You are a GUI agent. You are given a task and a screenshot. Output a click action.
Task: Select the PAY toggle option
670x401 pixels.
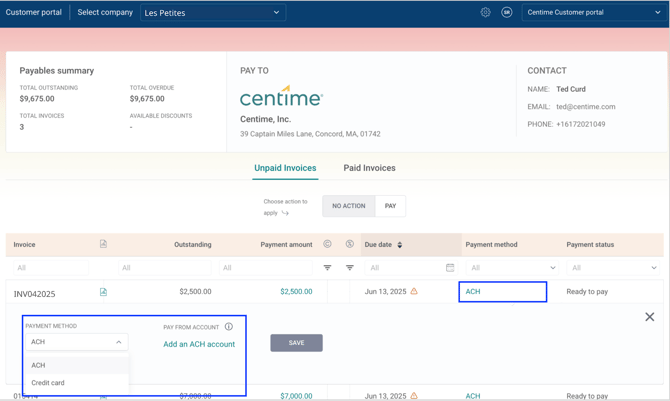point(390,206)
